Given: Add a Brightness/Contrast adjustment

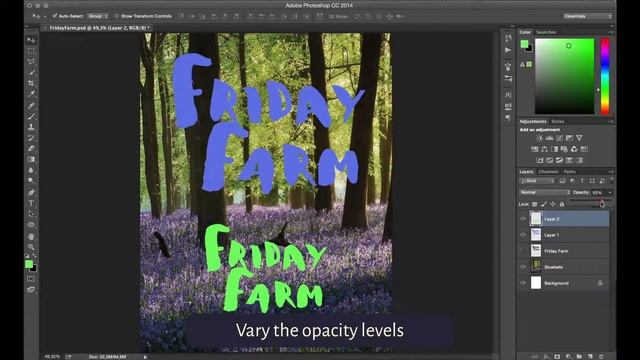Looking at the screenshot, I should pos(539,138).
